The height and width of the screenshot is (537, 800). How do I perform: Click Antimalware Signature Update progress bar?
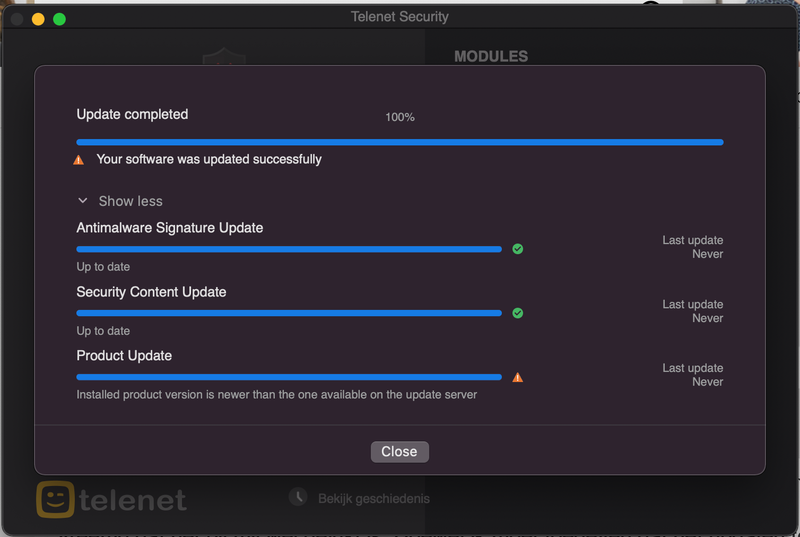pyautogui.click(x=289, y=249)
